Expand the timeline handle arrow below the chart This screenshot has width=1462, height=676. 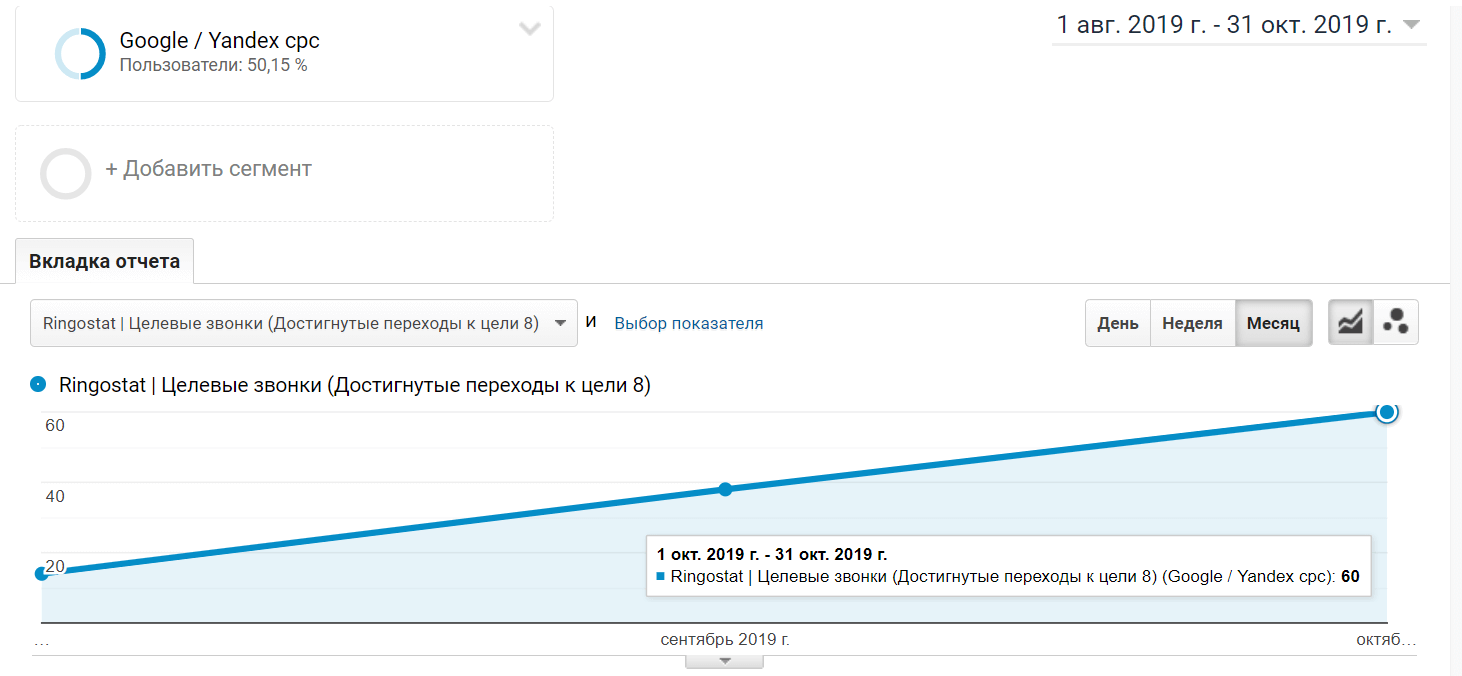[x=725, y=661]
